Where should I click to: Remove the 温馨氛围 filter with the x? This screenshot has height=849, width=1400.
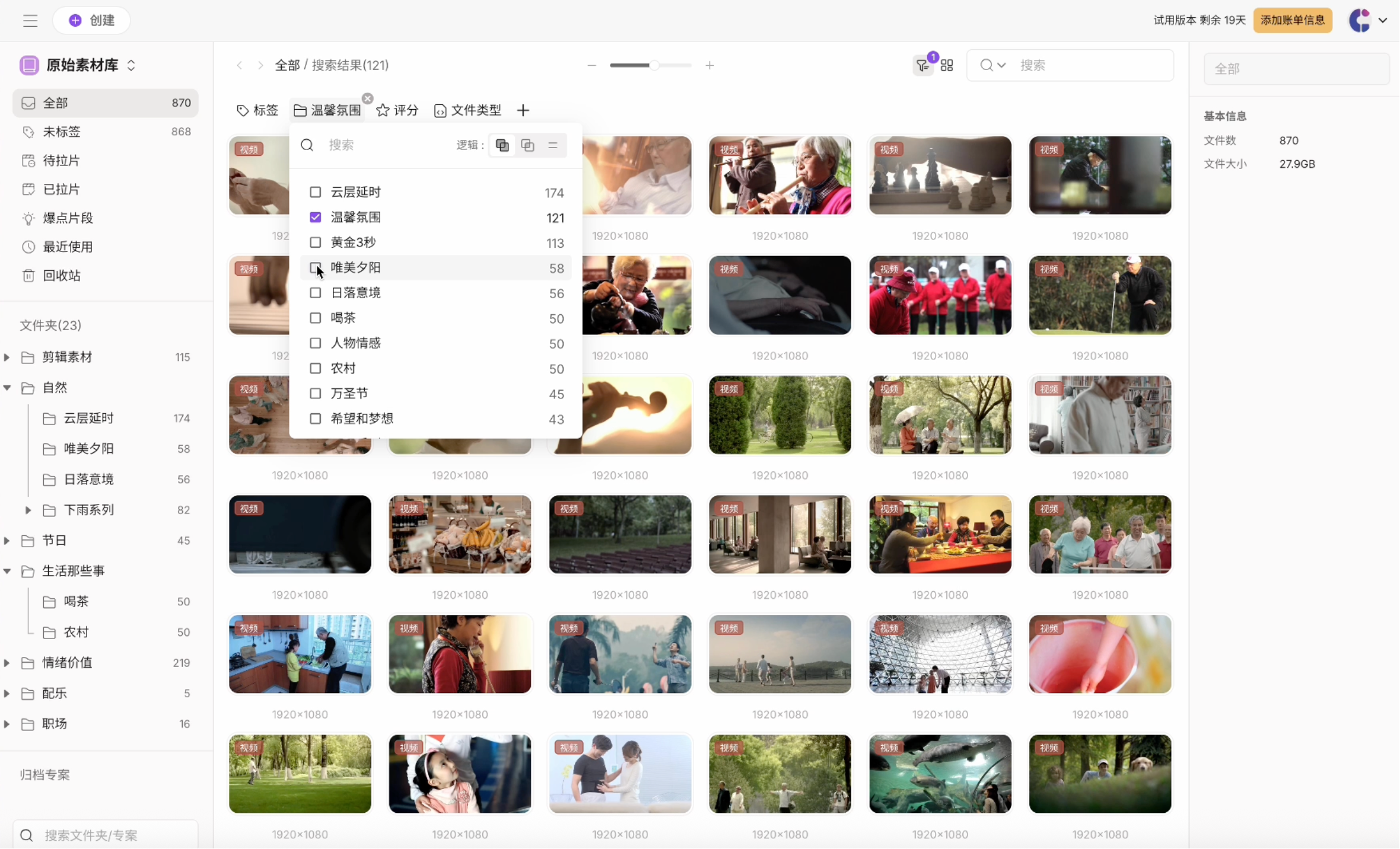click(368, 98)
